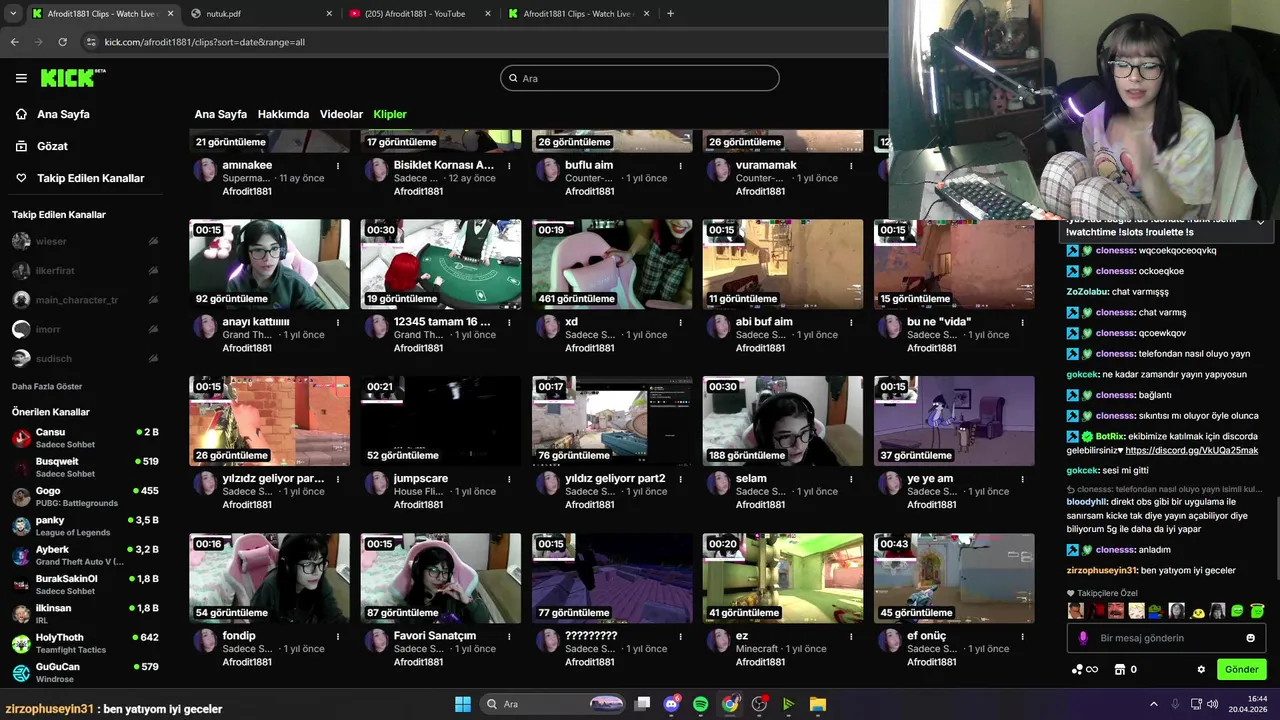1280x720 pixels.
Task: Toggle notifications for followed channel wieser
Action: click(153, 241)
